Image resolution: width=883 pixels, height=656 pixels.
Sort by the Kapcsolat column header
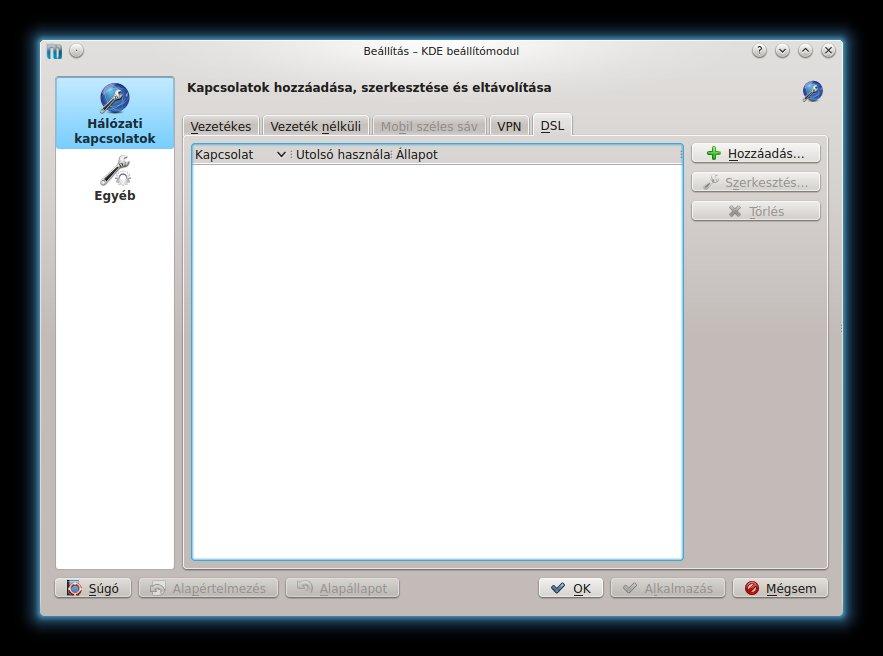241,154
